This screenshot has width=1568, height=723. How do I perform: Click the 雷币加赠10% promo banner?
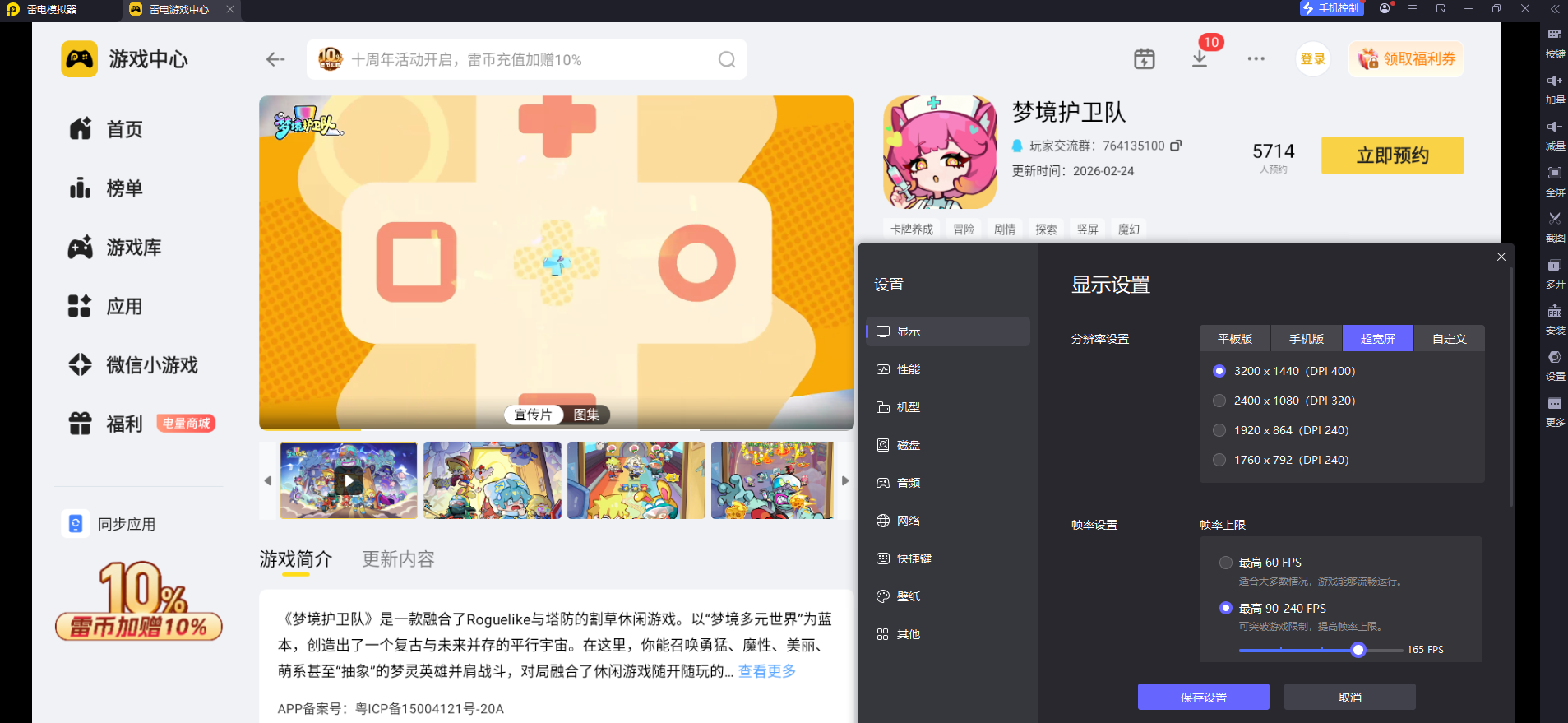click(139, 601)
